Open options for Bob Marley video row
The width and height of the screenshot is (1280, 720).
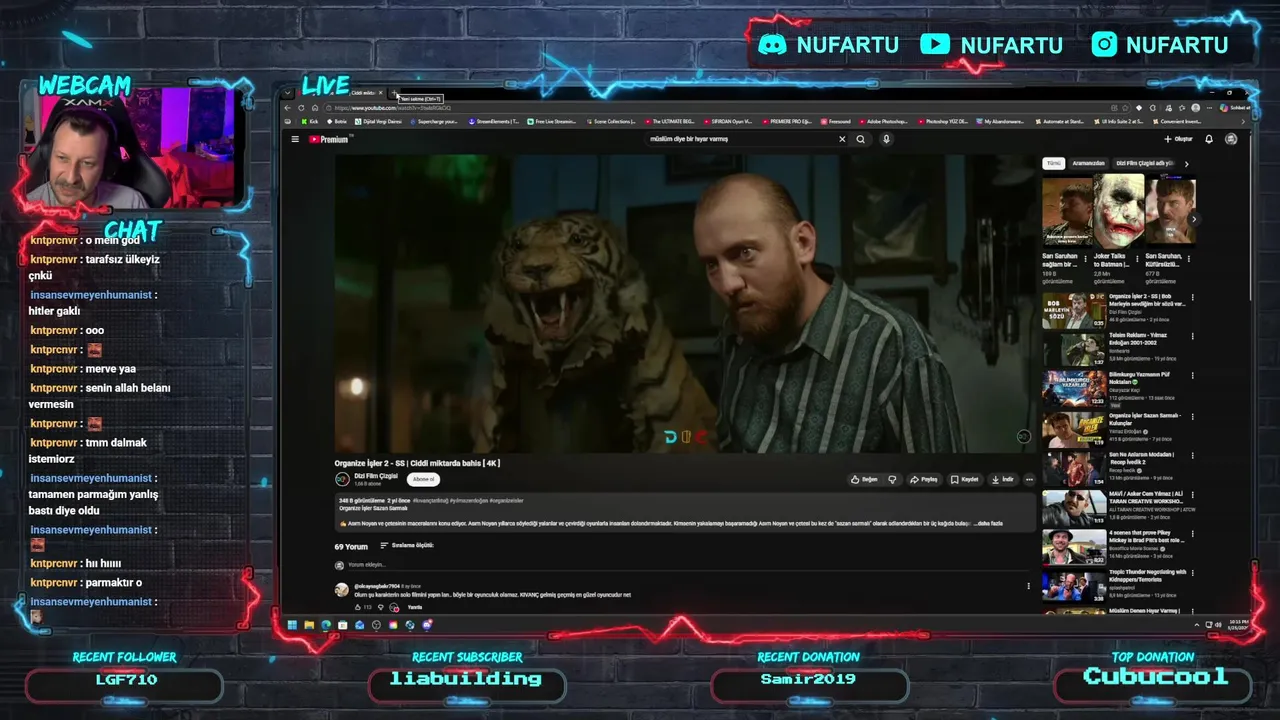pyautogui.click(x=1192, y=298)
